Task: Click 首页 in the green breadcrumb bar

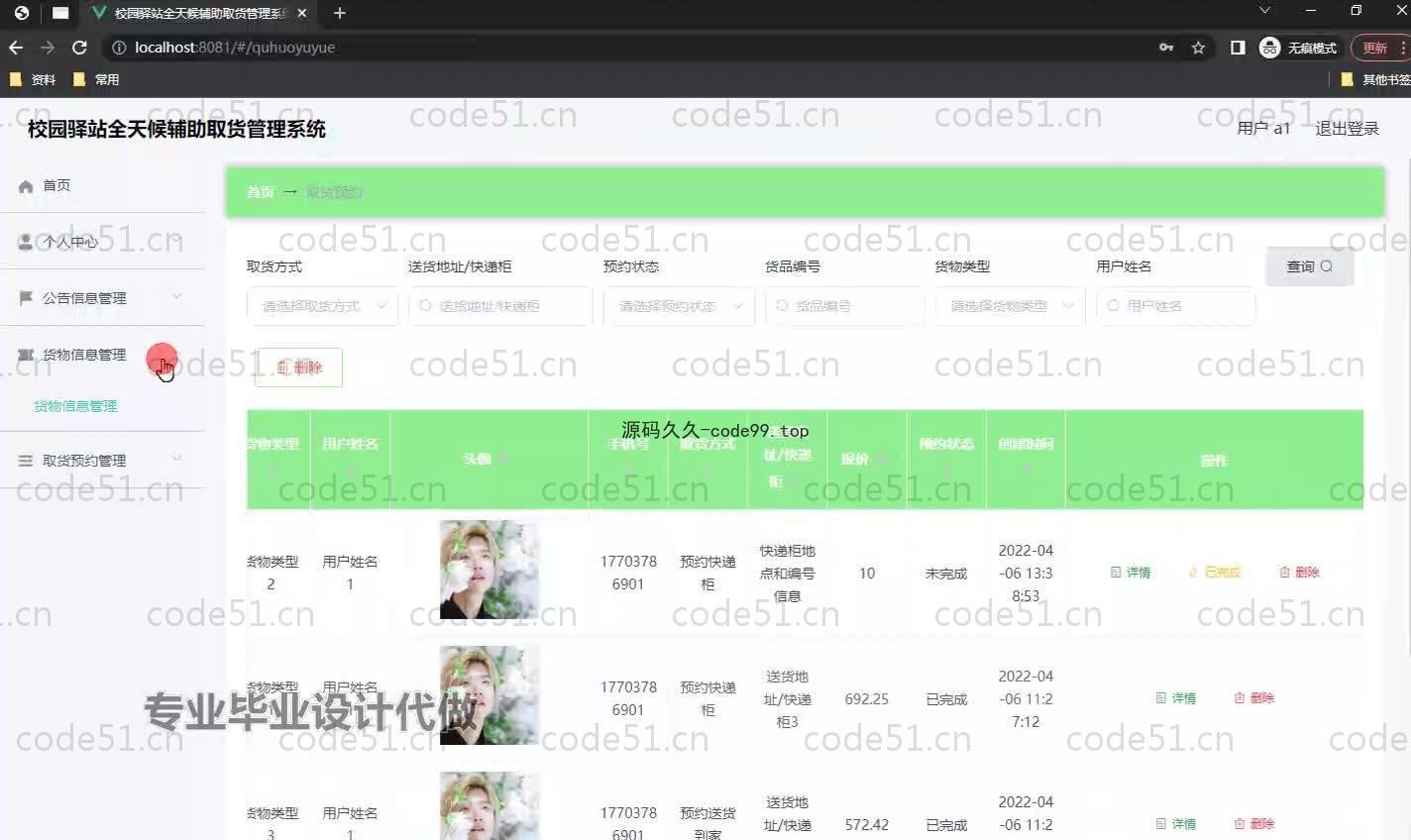Action: [260, 192]
